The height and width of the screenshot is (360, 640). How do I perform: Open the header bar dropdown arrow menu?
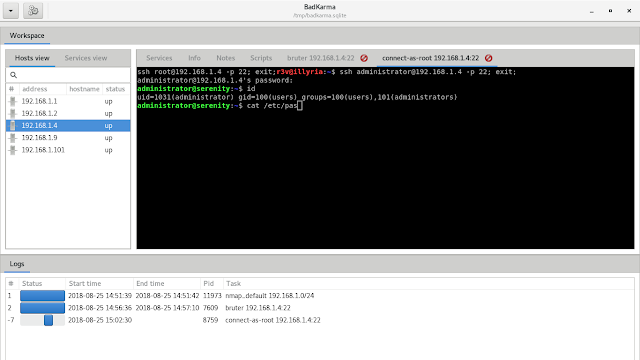pyautogui.click(x=11, y=11)
